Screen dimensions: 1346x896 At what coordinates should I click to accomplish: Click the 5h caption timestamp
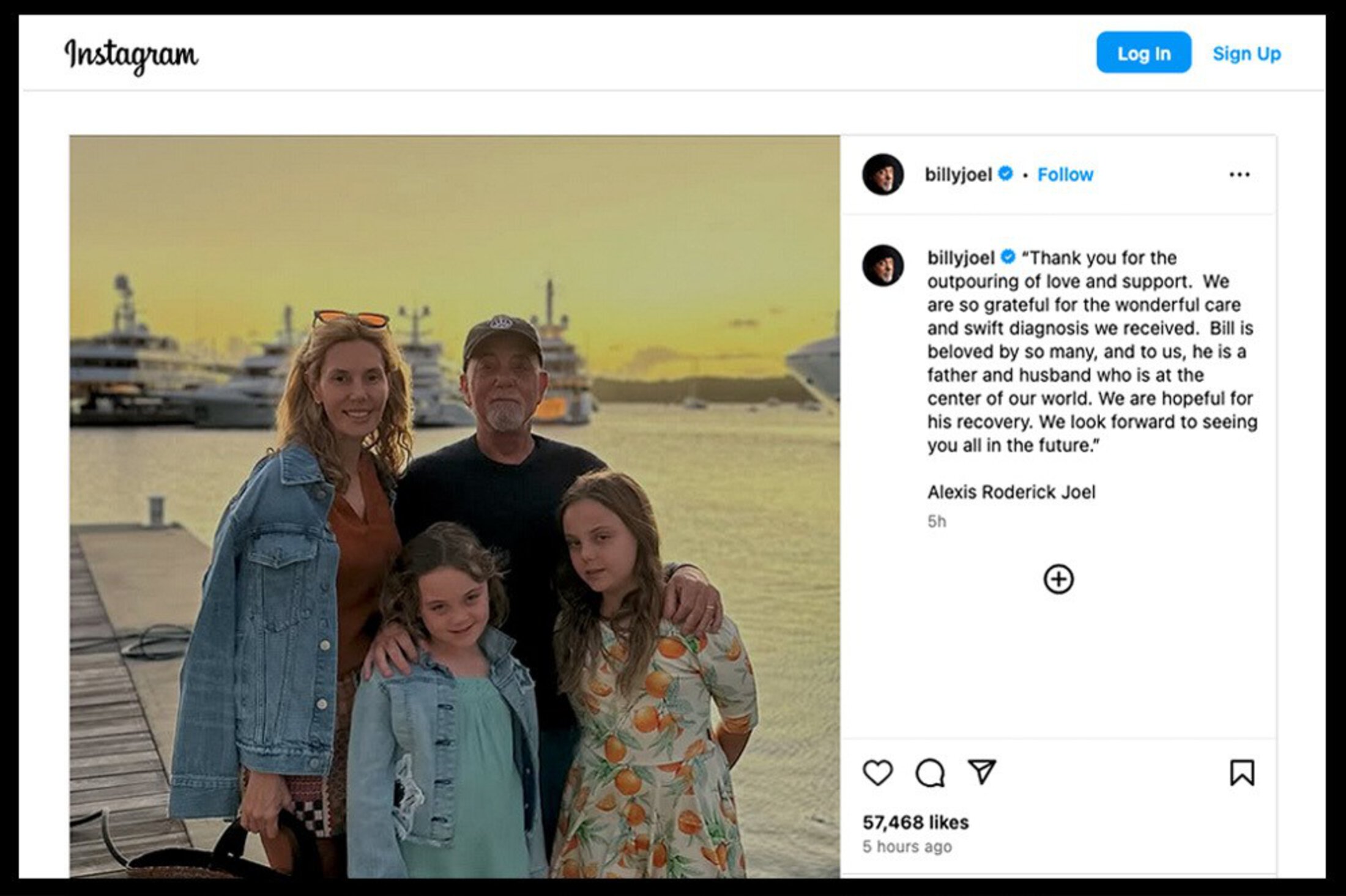937,522
